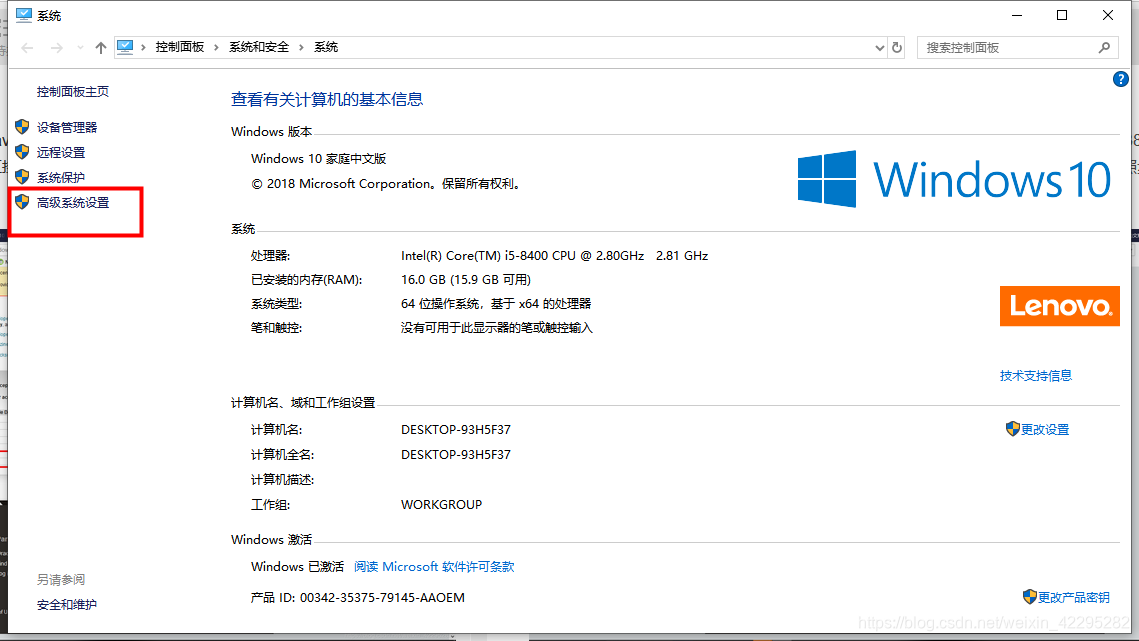
Task: Click the help question mark icon
Action: [1120, 79]
